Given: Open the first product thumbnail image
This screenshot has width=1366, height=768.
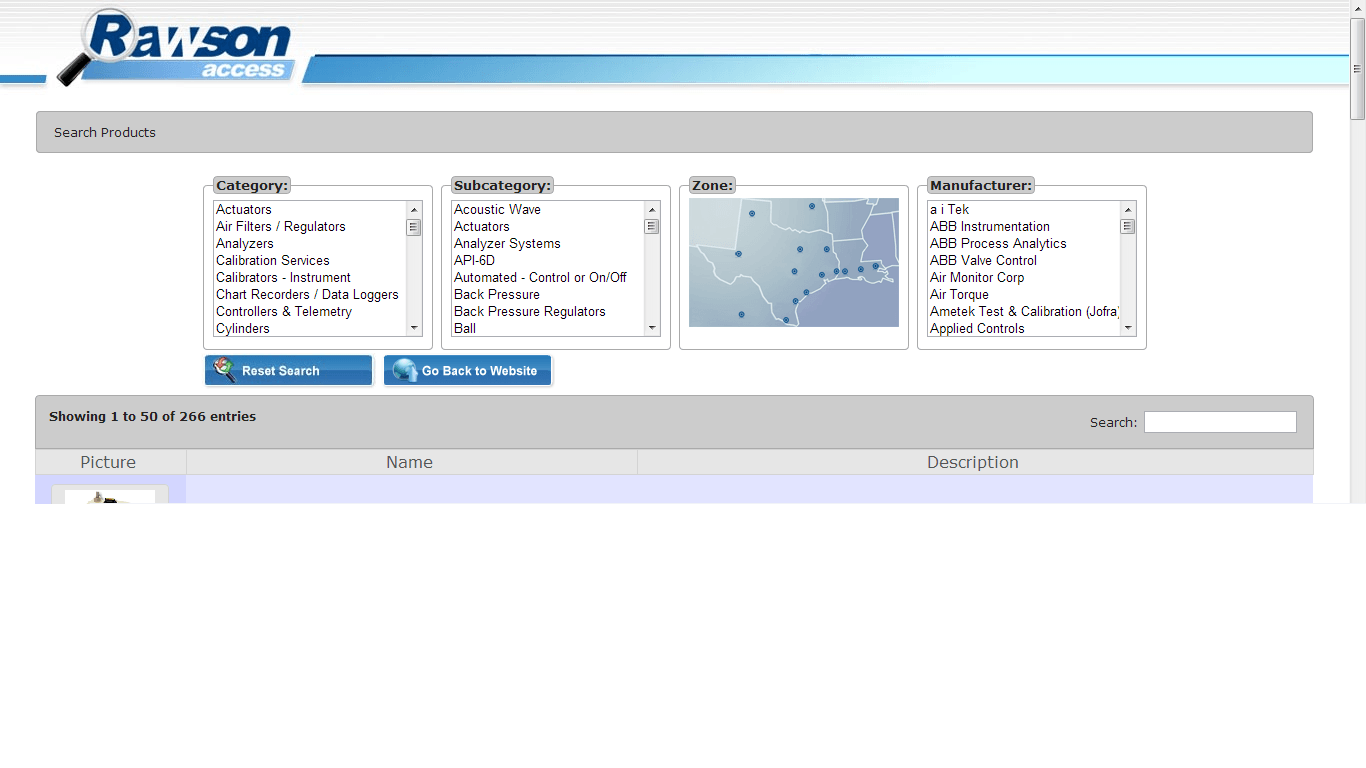Looking at the screenshot, I should coord(110,496).
